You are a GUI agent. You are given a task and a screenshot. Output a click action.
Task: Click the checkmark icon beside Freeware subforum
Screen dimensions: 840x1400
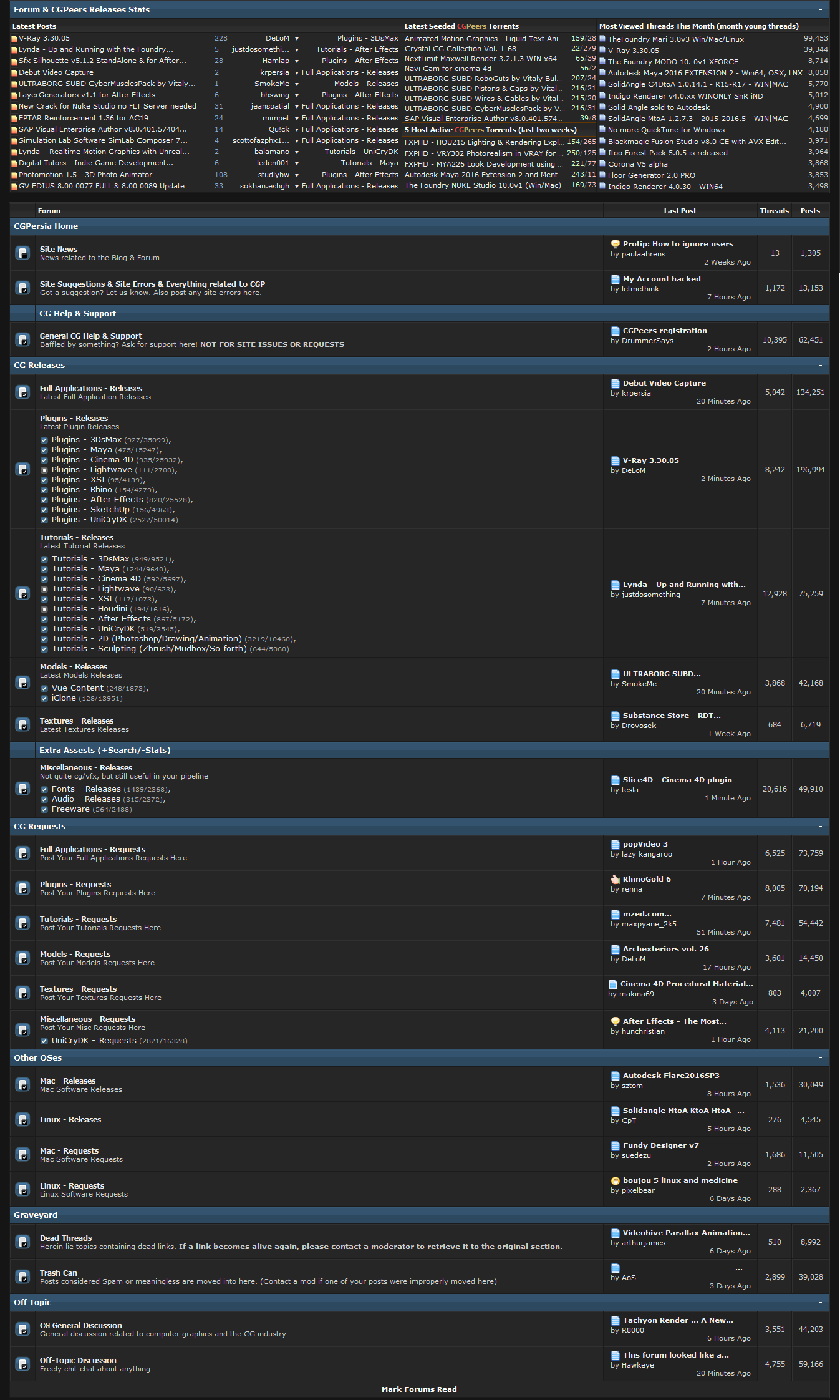[44, 809]
